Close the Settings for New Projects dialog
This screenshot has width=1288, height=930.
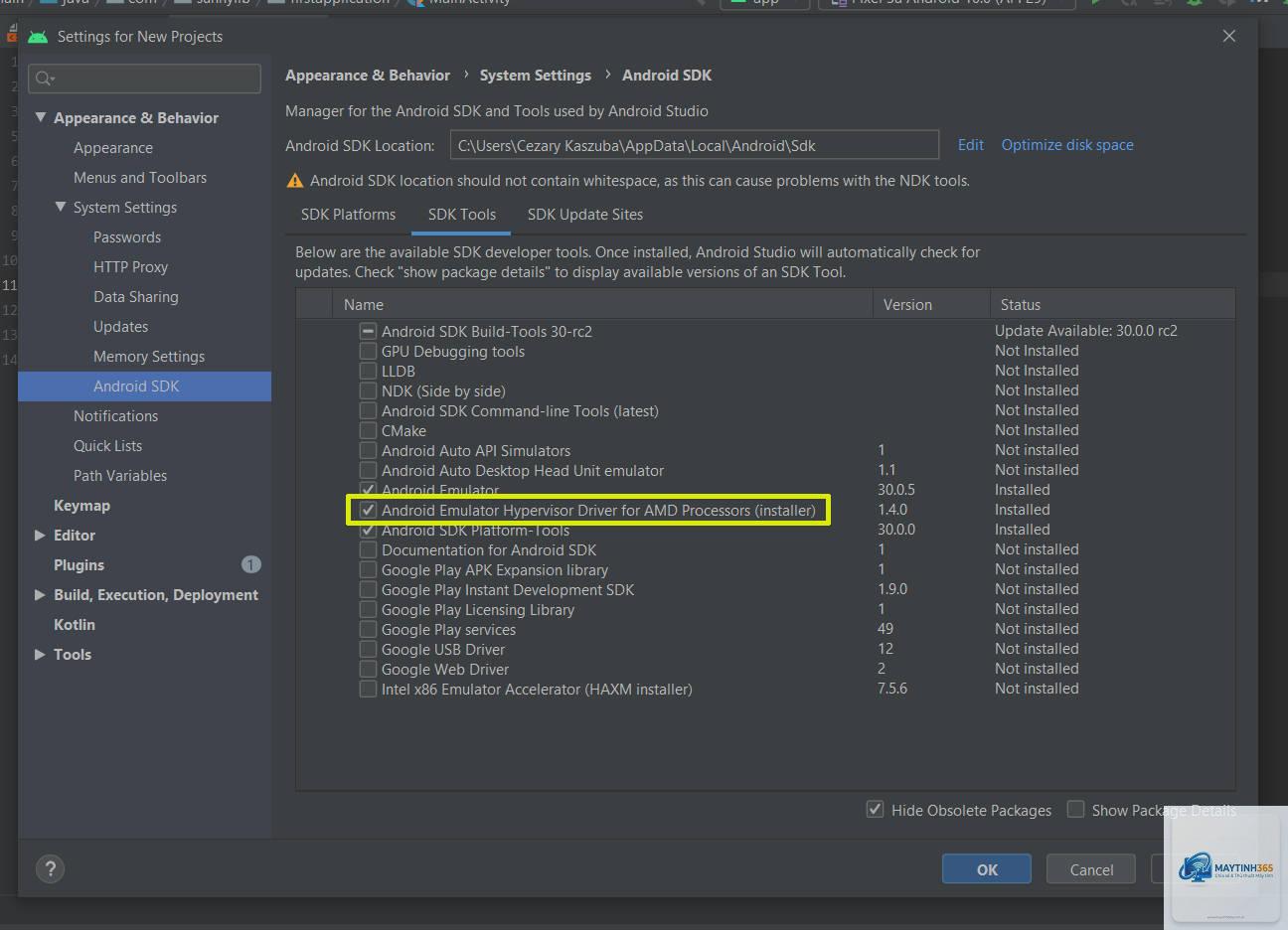coord(1229,36)
